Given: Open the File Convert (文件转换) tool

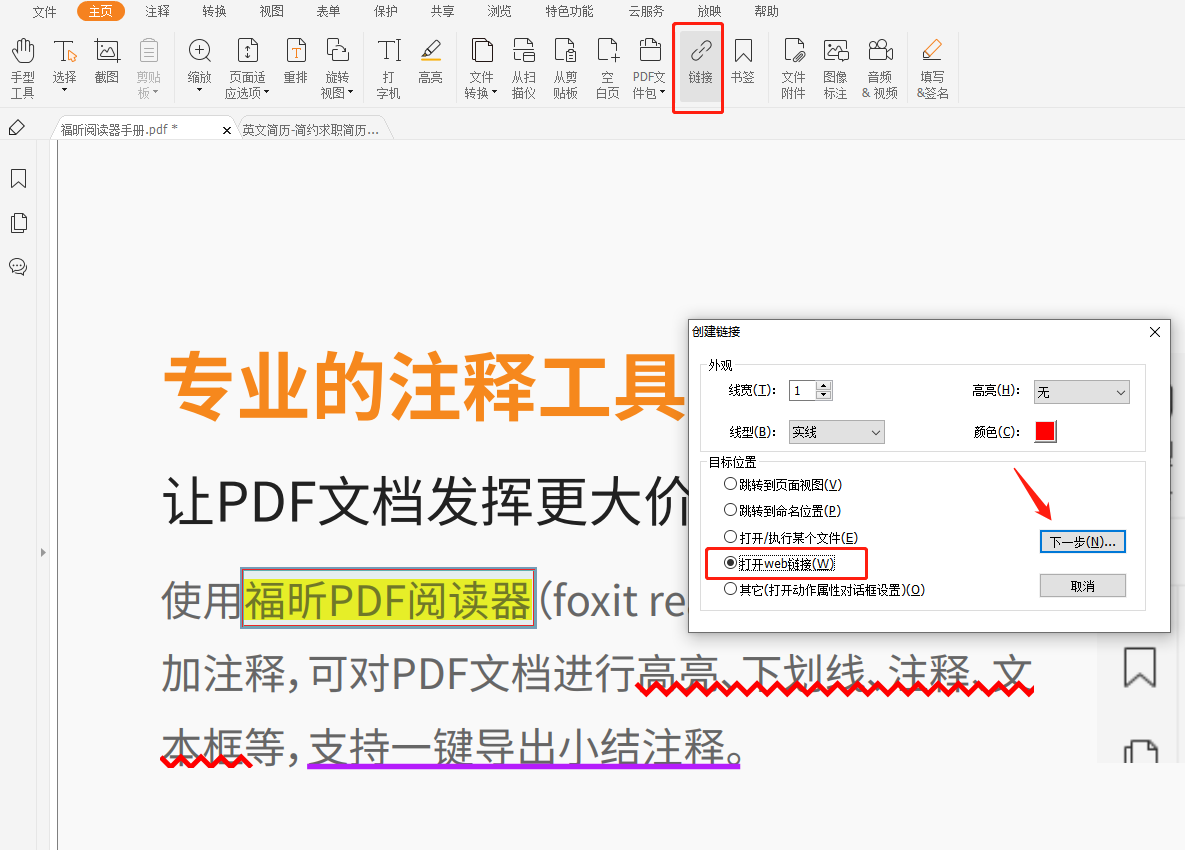Looking at the screenshot, I should (481, 69).
